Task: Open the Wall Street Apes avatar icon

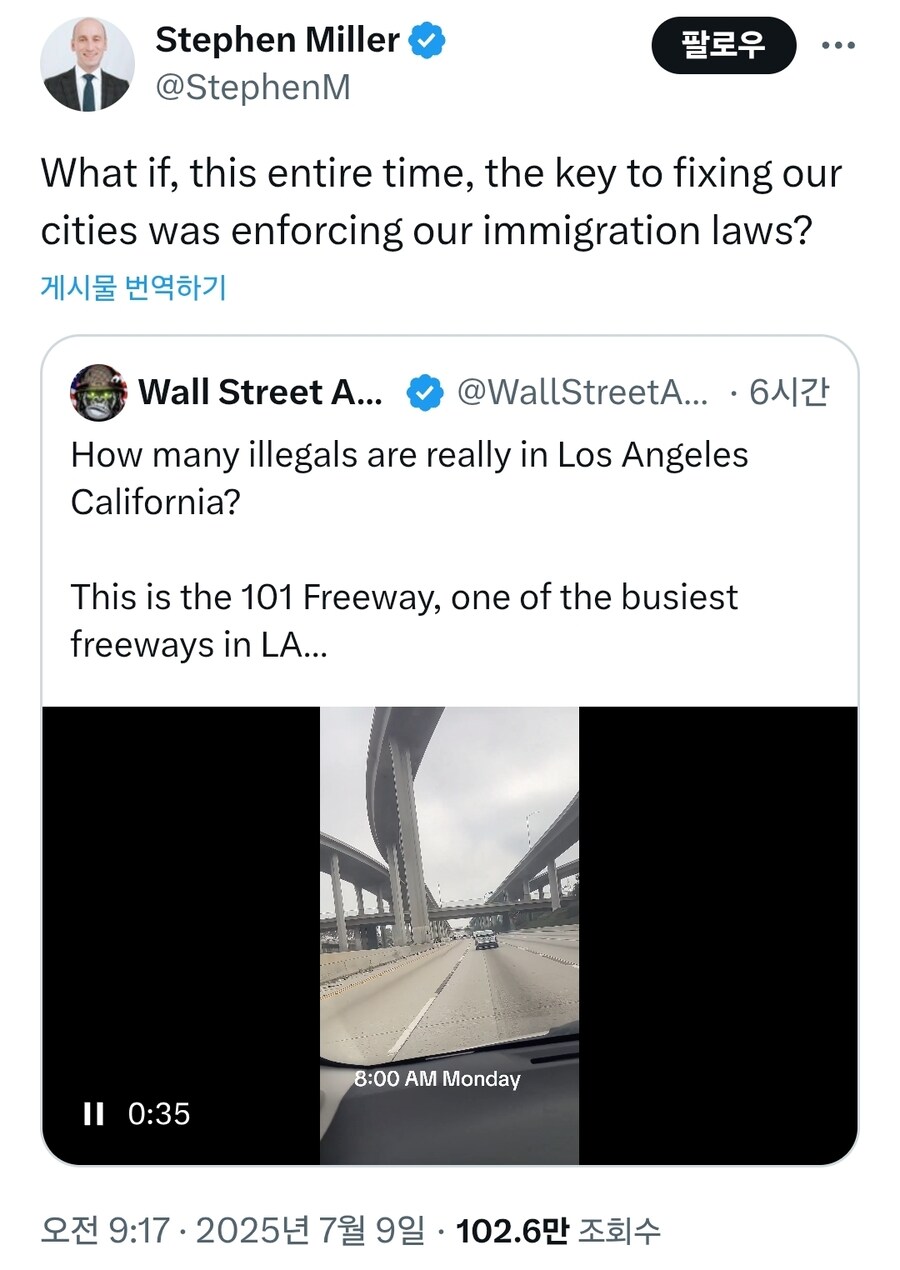Action: [x=98, y=393]
